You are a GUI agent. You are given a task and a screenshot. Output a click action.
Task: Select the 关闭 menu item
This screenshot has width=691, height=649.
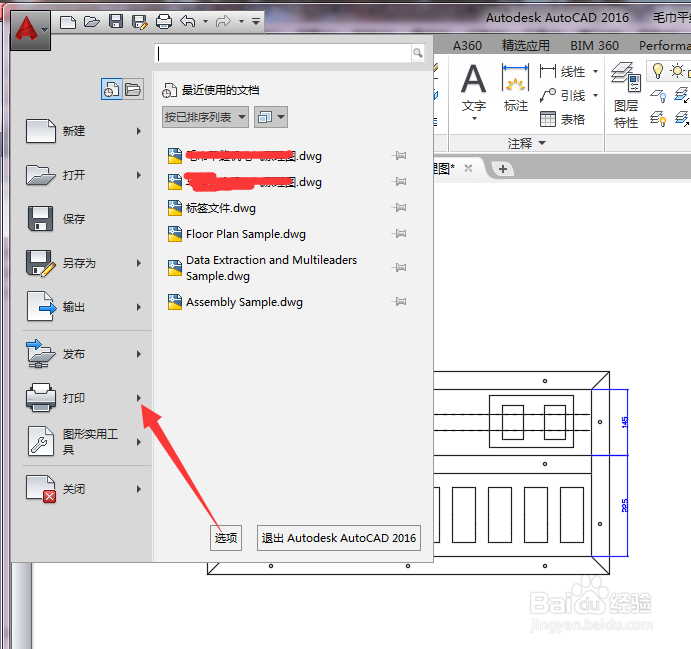click(x=84, y=489)
